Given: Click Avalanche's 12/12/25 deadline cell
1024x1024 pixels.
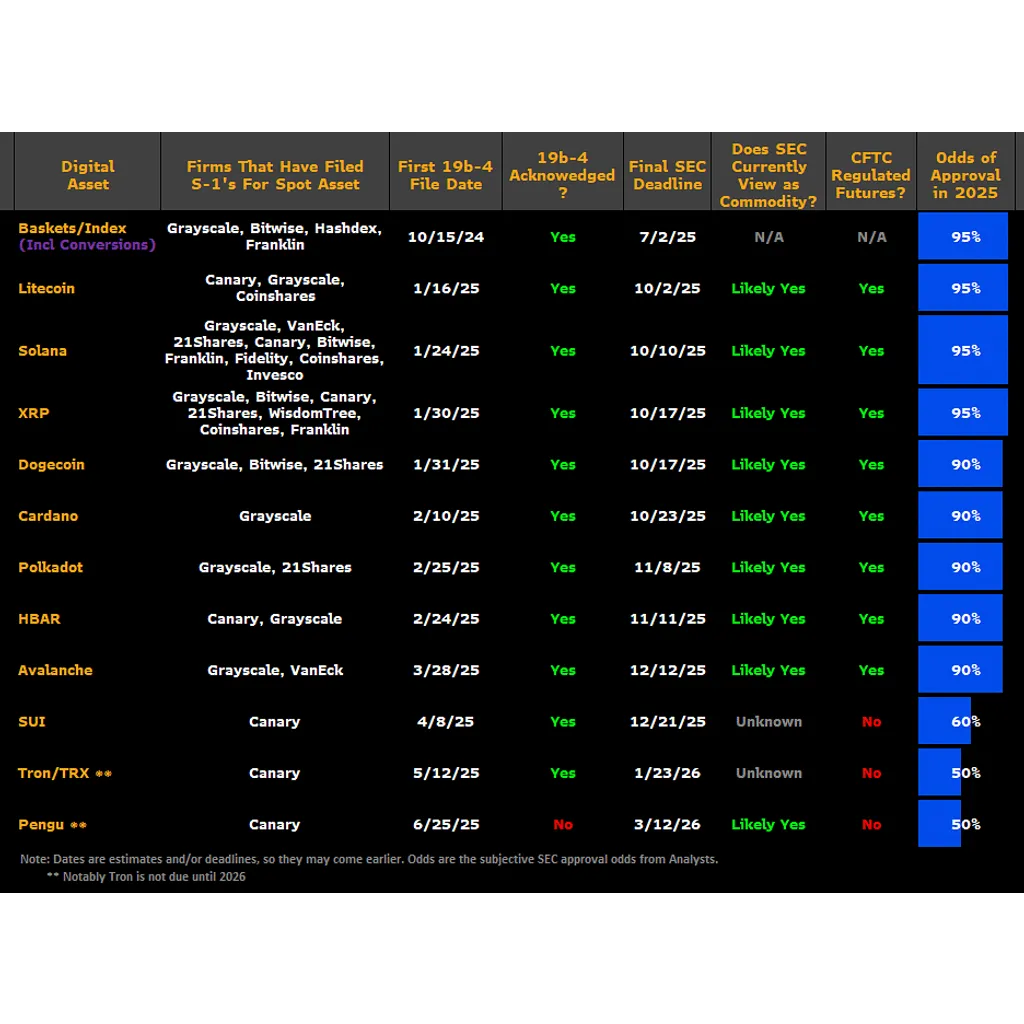Looking at the screenshot, I should click(x=667, y=670).
